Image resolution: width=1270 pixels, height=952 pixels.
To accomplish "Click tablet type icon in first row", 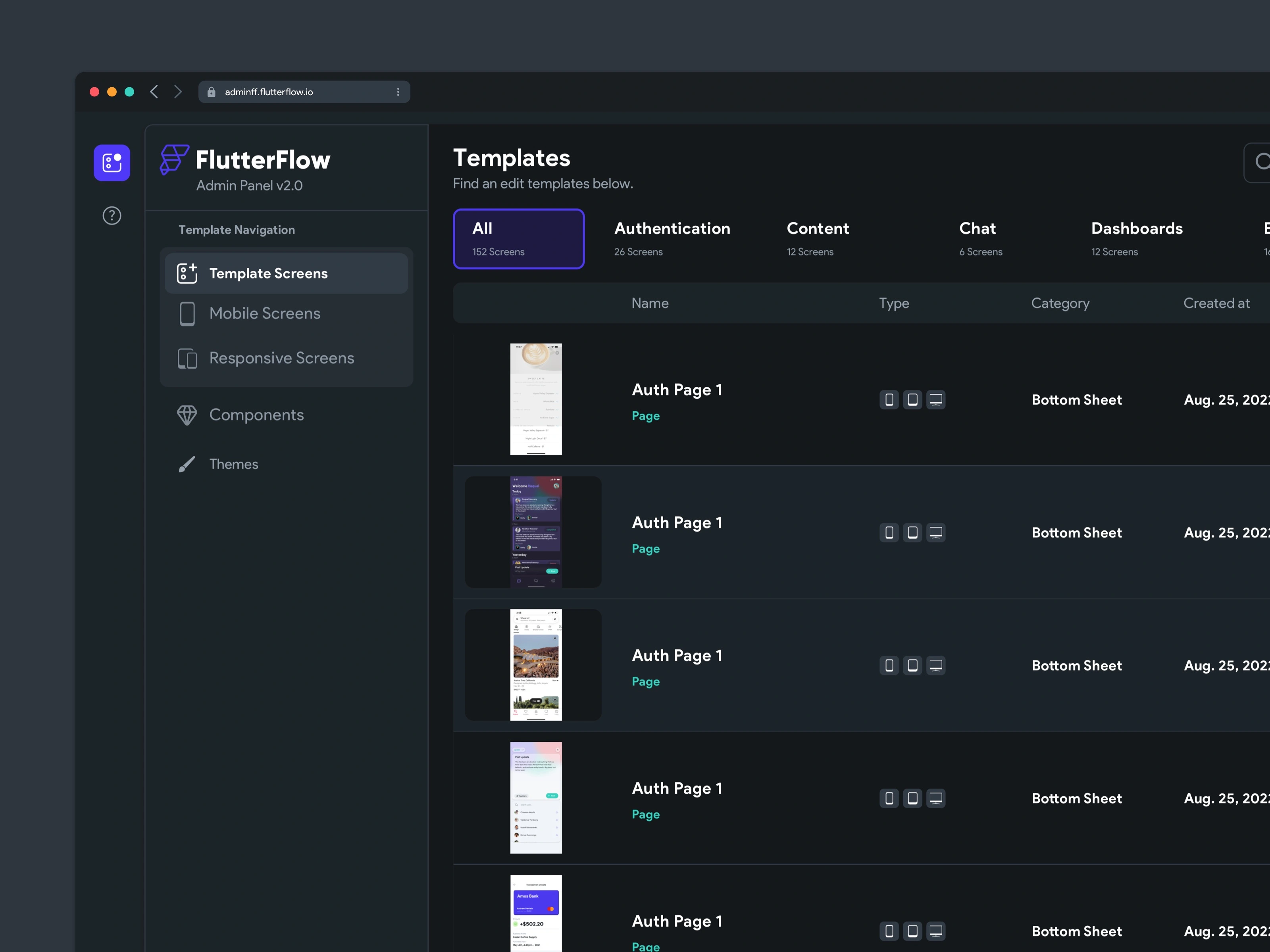I will point(912,400).
